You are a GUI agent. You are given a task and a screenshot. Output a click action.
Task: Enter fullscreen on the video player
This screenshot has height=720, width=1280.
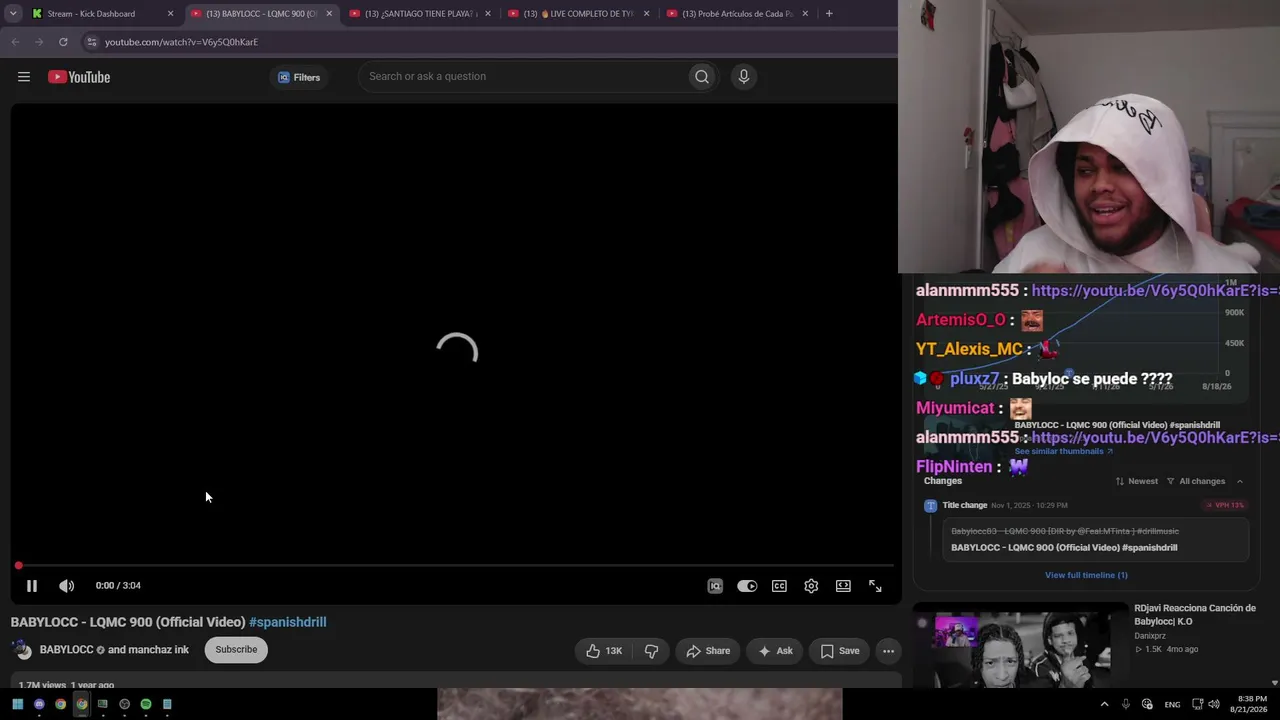point(875,586)
